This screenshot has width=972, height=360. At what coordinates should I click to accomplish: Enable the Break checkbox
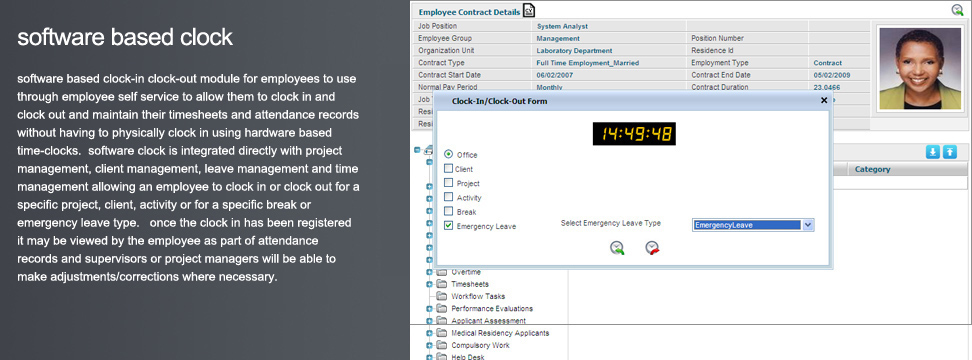[449, 211]
